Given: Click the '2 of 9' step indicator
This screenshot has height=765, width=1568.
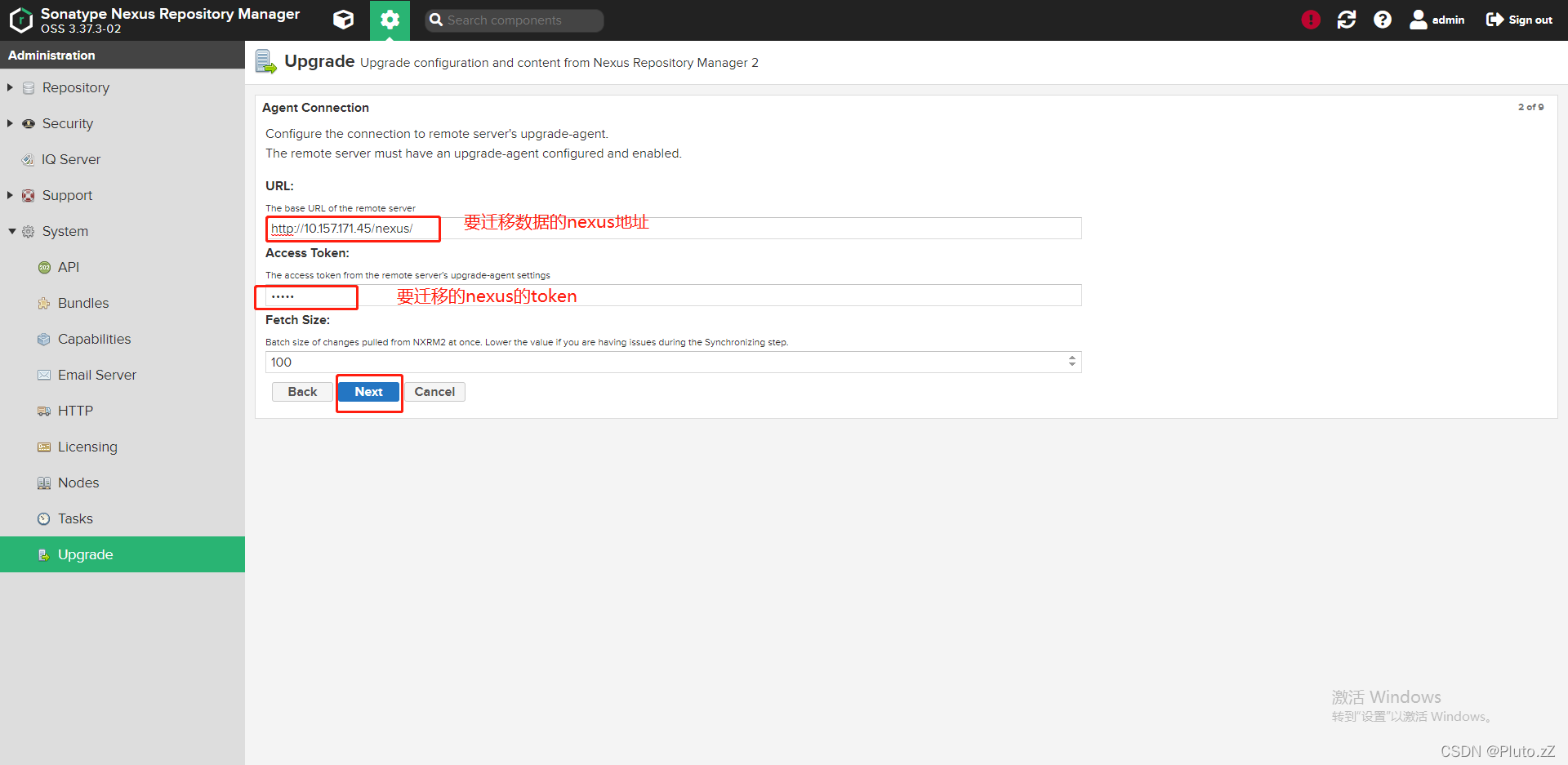Looking at the screenshot, I should (x=1530, y=107).
